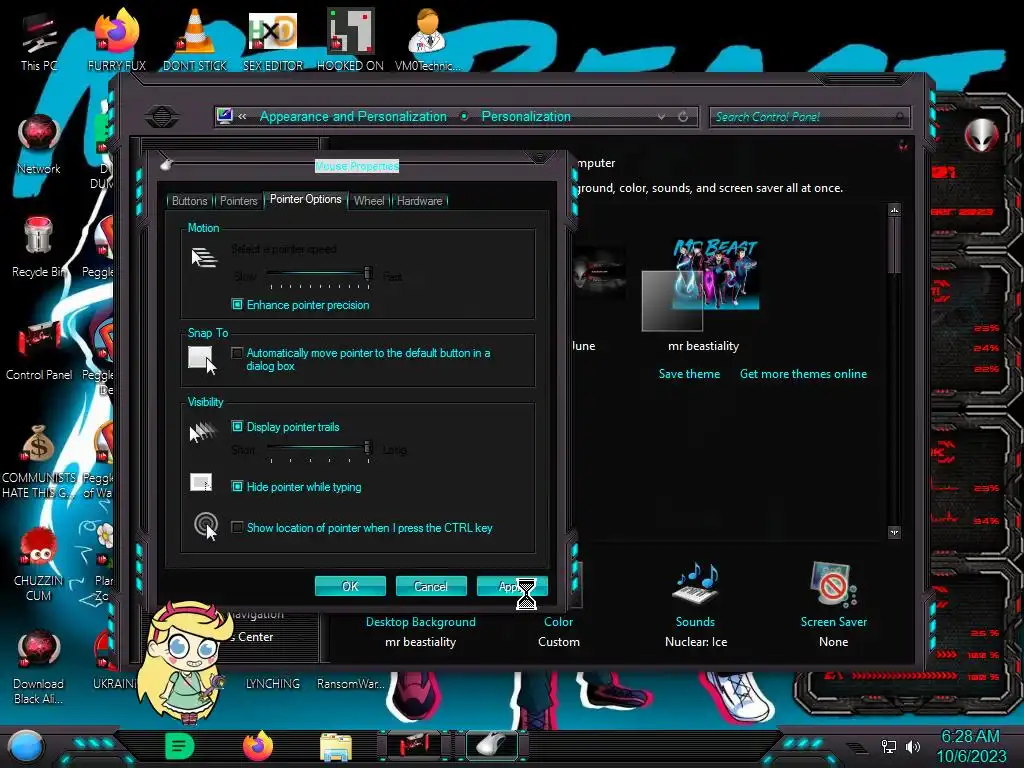The height and width of the screenshot is (768, 1024).
Task: Adjust the pointer trails length slider
Action: (368, 447)
